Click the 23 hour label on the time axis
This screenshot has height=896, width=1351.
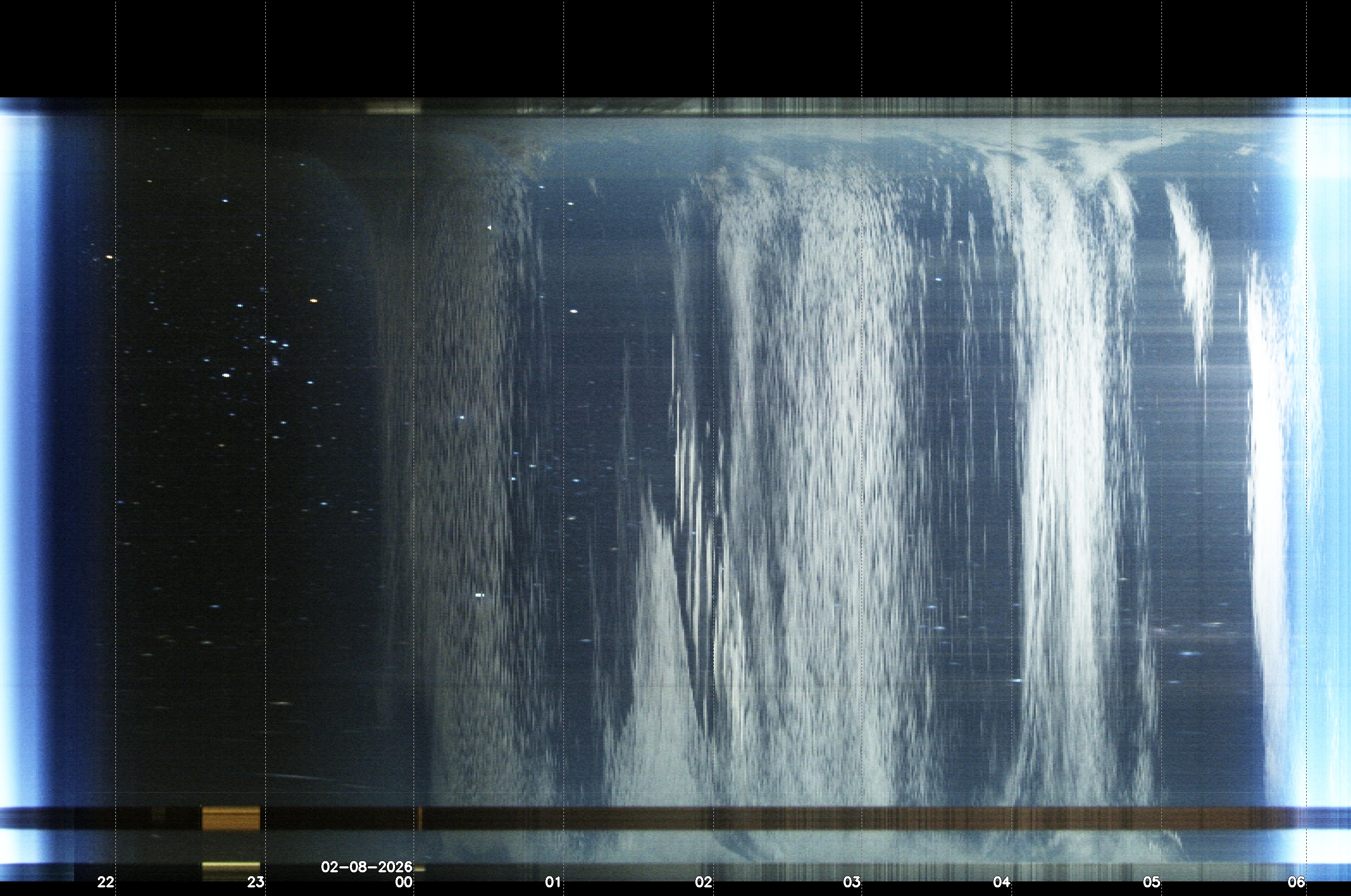coord(255,882)
